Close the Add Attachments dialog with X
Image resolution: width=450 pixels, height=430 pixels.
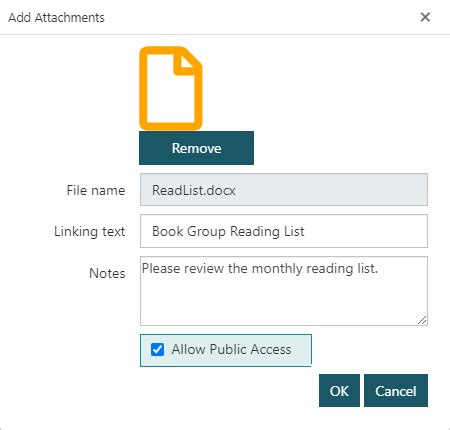(425, 17)
